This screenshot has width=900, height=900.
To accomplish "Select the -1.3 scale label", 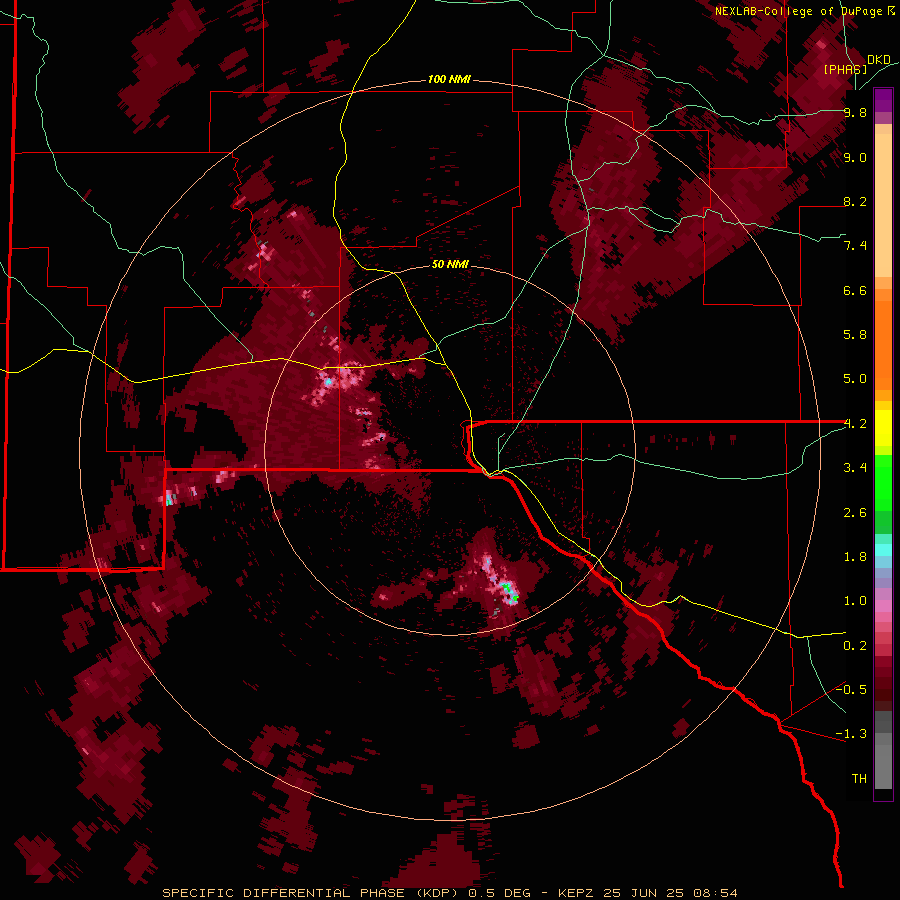I will tap(851, 734).
